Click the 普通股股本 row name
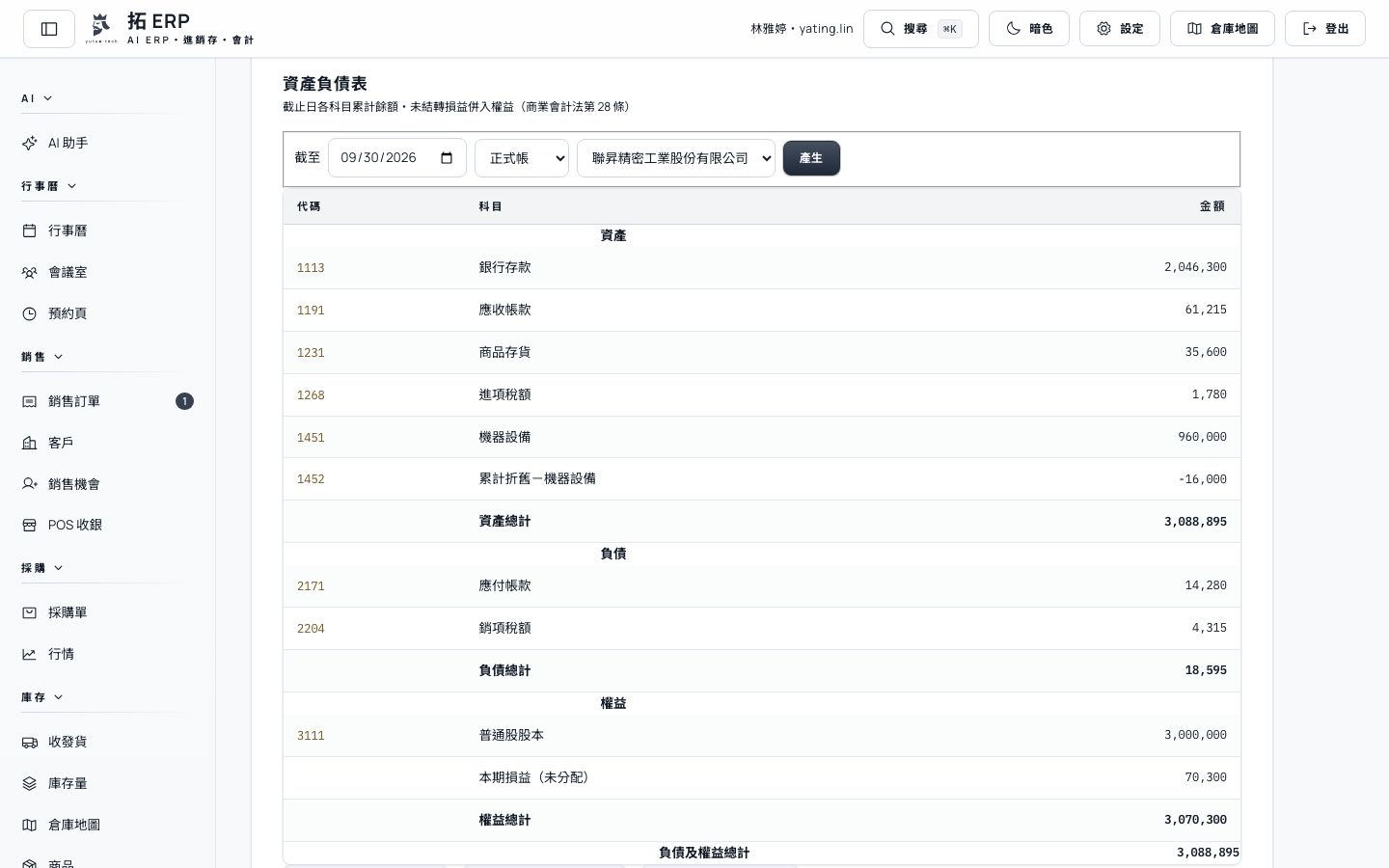1389x868 pixels. tap(511, 735)
